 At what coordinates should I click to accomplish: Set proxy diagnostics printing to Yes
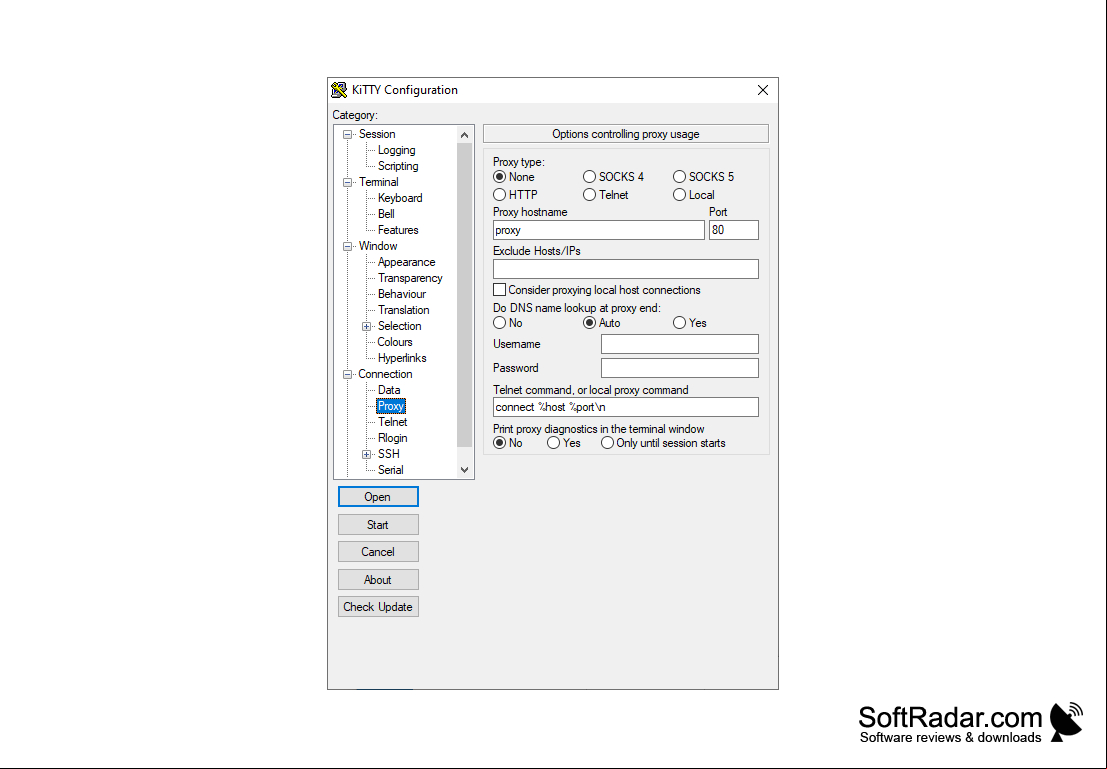[554, 443]
